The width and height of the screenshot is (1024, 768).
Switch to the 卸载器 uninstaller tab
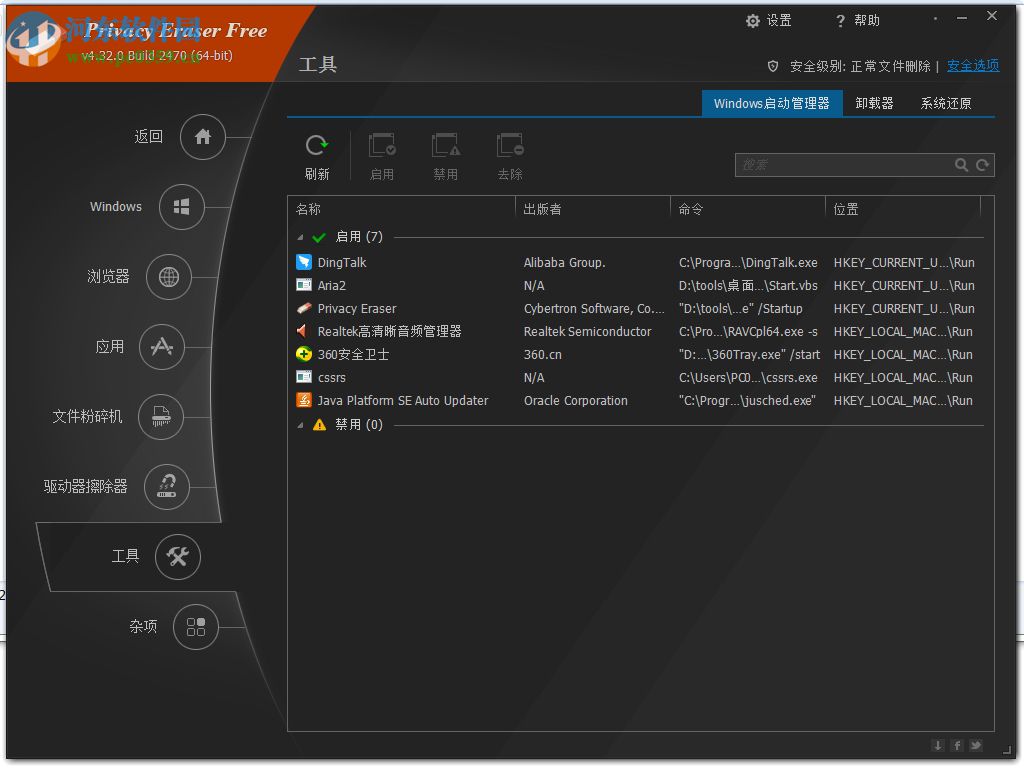(x=873, y=103)
